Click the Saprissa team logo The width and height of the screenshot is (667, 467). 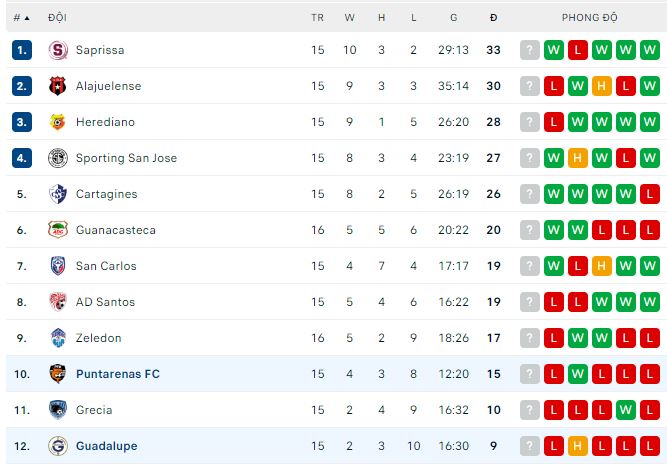(58, 50)
